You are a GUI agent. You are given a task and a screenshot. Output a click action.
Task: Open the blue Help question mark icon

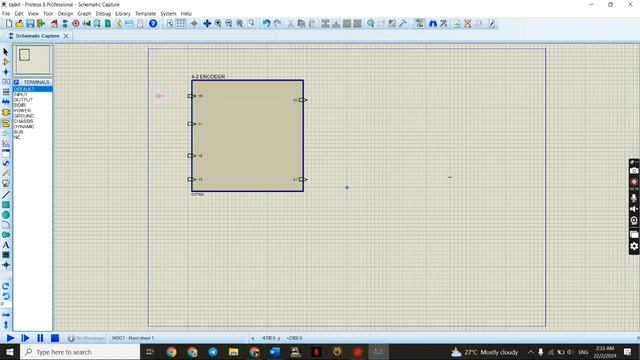pyautogui.click(x=153, y=24)
